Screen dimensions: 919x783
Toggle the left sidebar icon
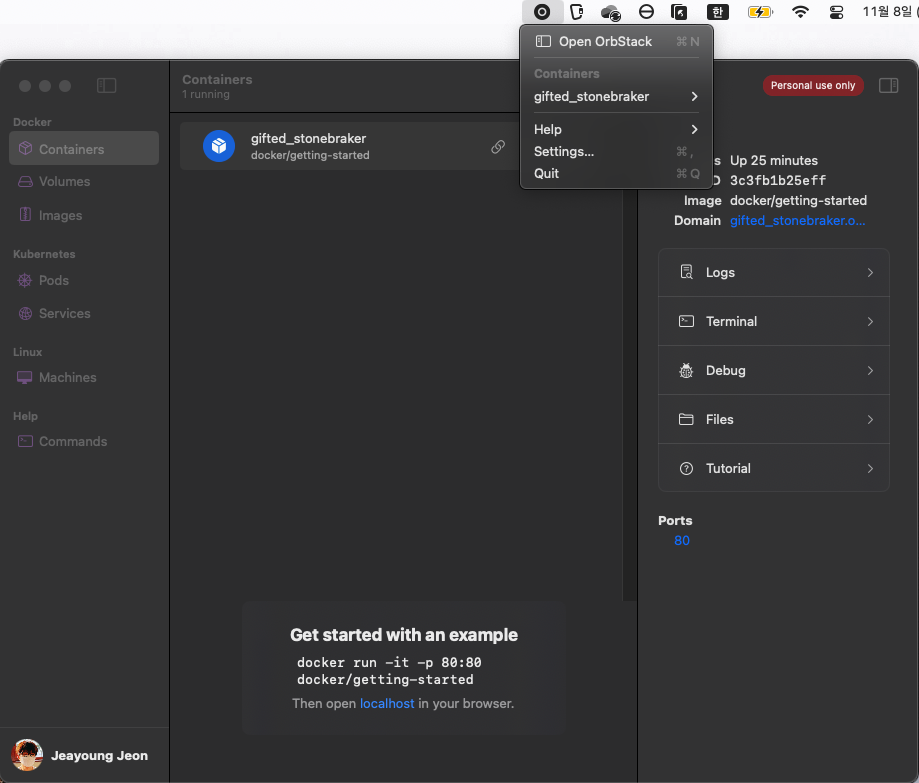[x=107, y=86]
